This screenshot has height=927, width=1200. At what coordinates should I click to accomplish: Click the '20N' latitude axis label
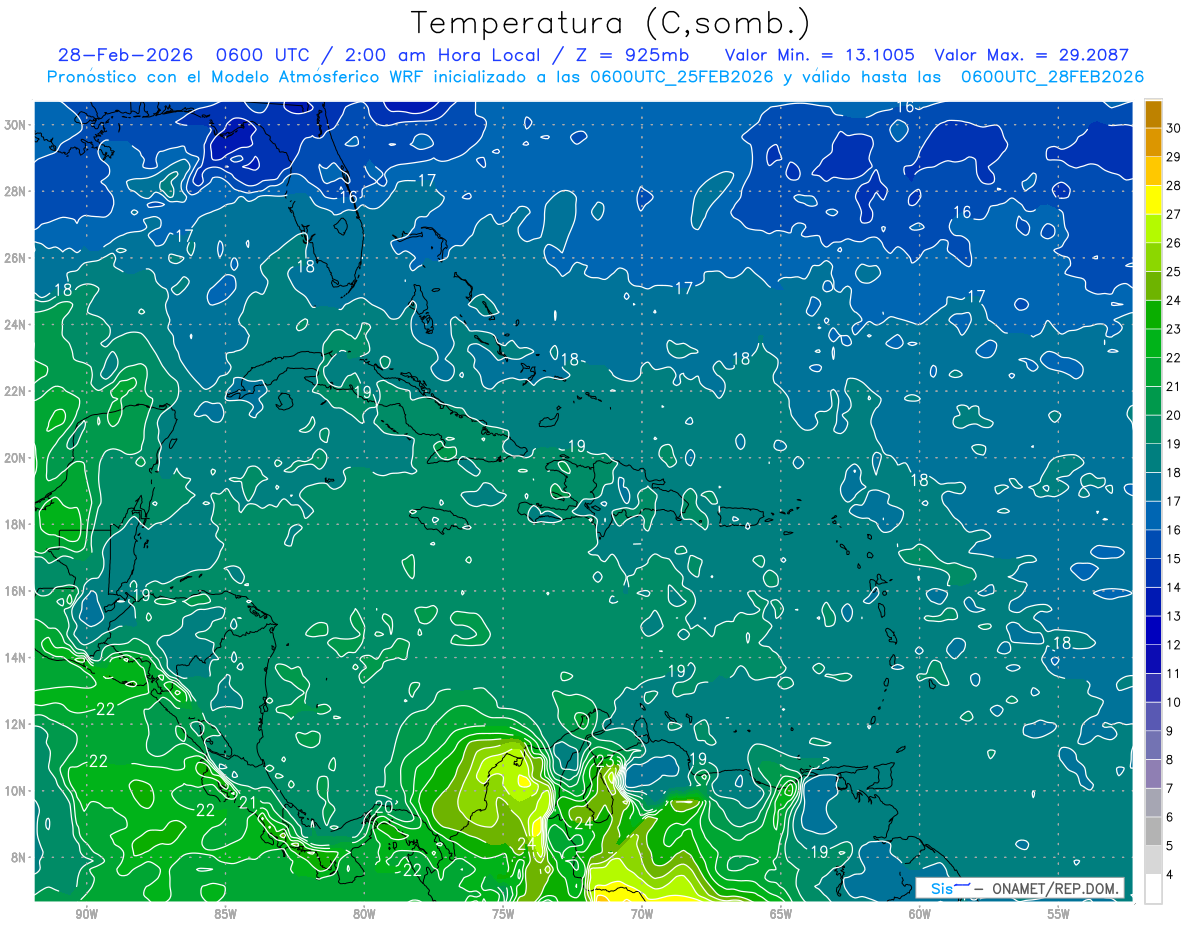pyautogui.click(x=17, y=458)
